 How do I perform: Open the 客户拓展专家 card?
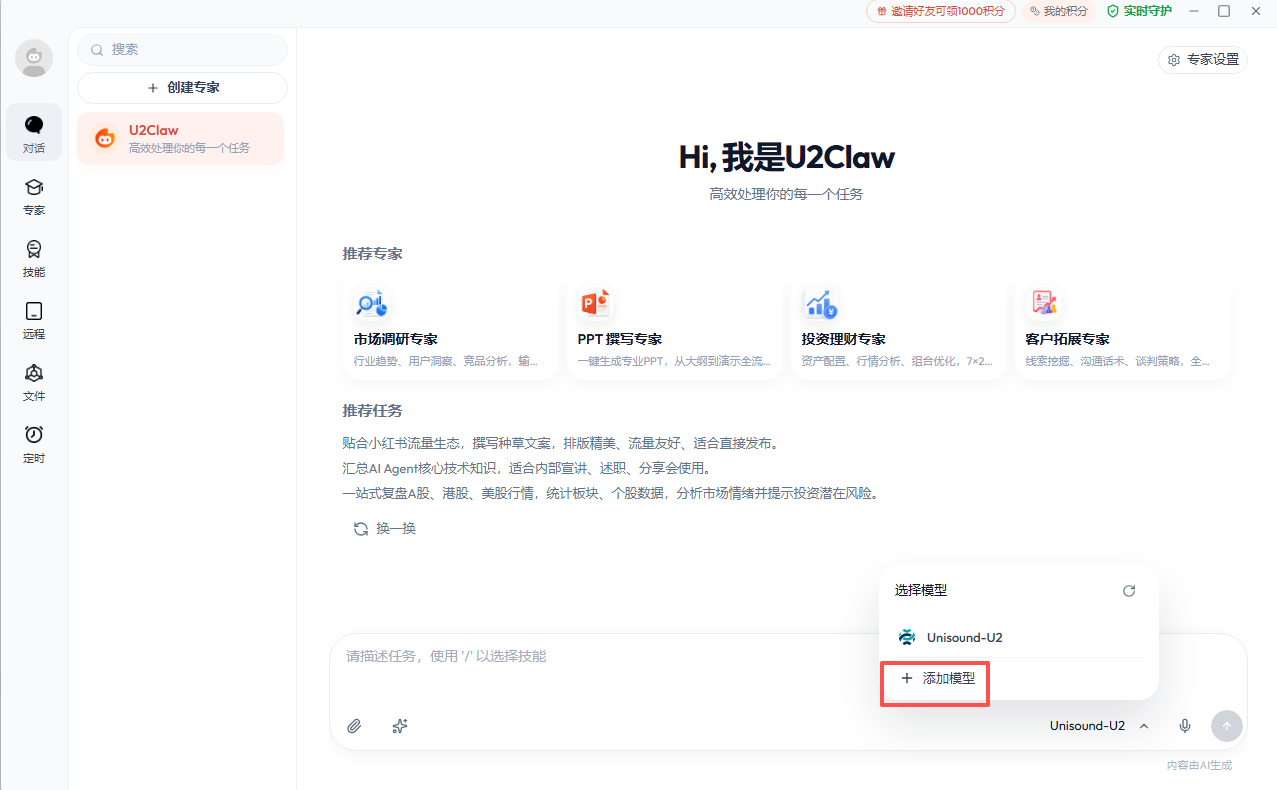pyautogui.click(x=1122, y=328)
